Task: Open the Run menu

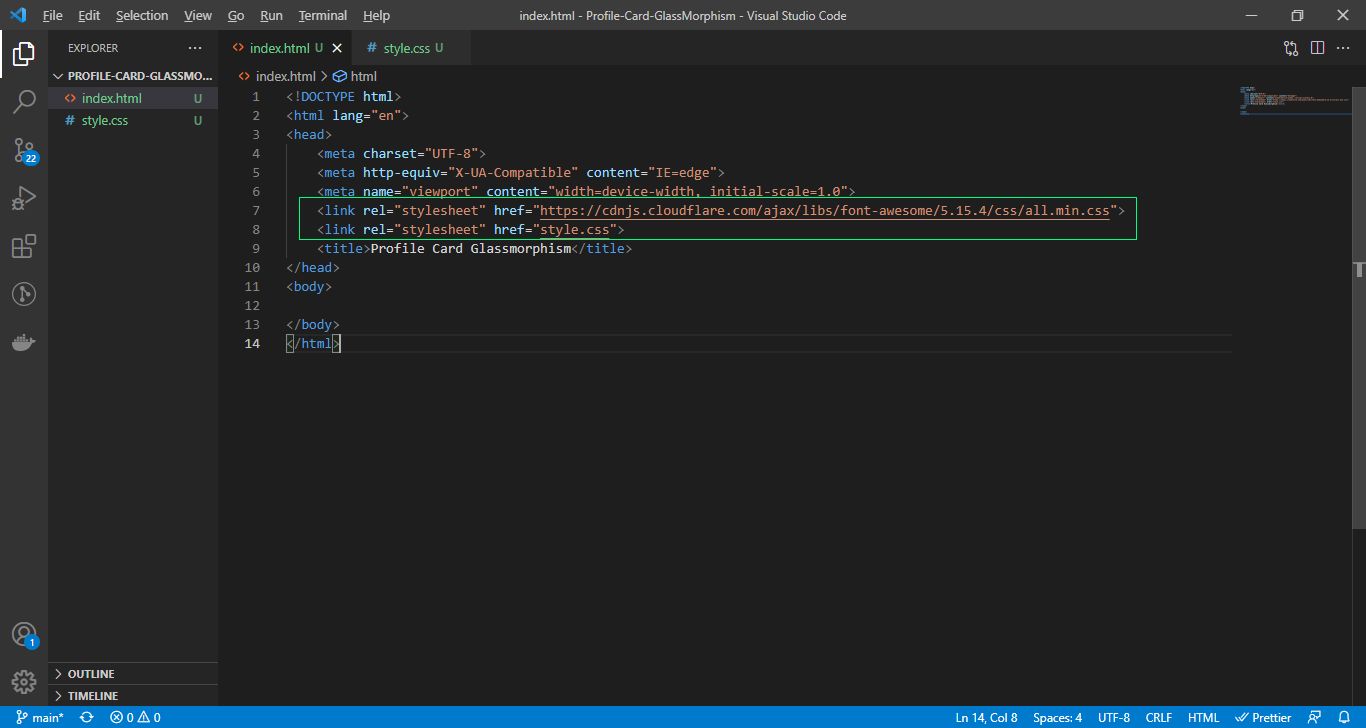Action: (x=271, y=16)
